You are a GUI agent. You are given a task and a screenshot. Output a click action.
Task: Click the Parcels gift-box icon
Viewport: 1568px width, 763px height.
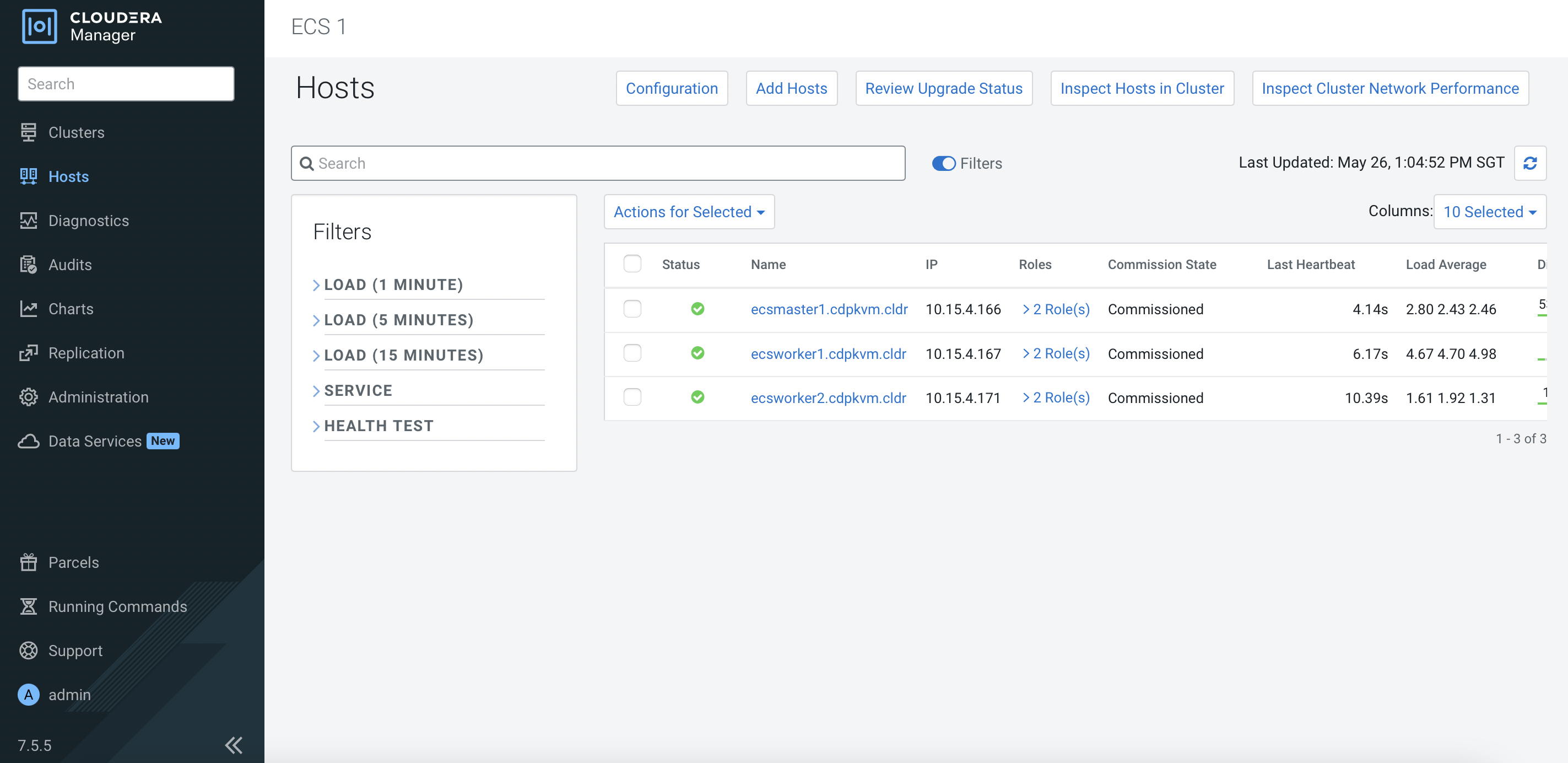coord(28,561)
